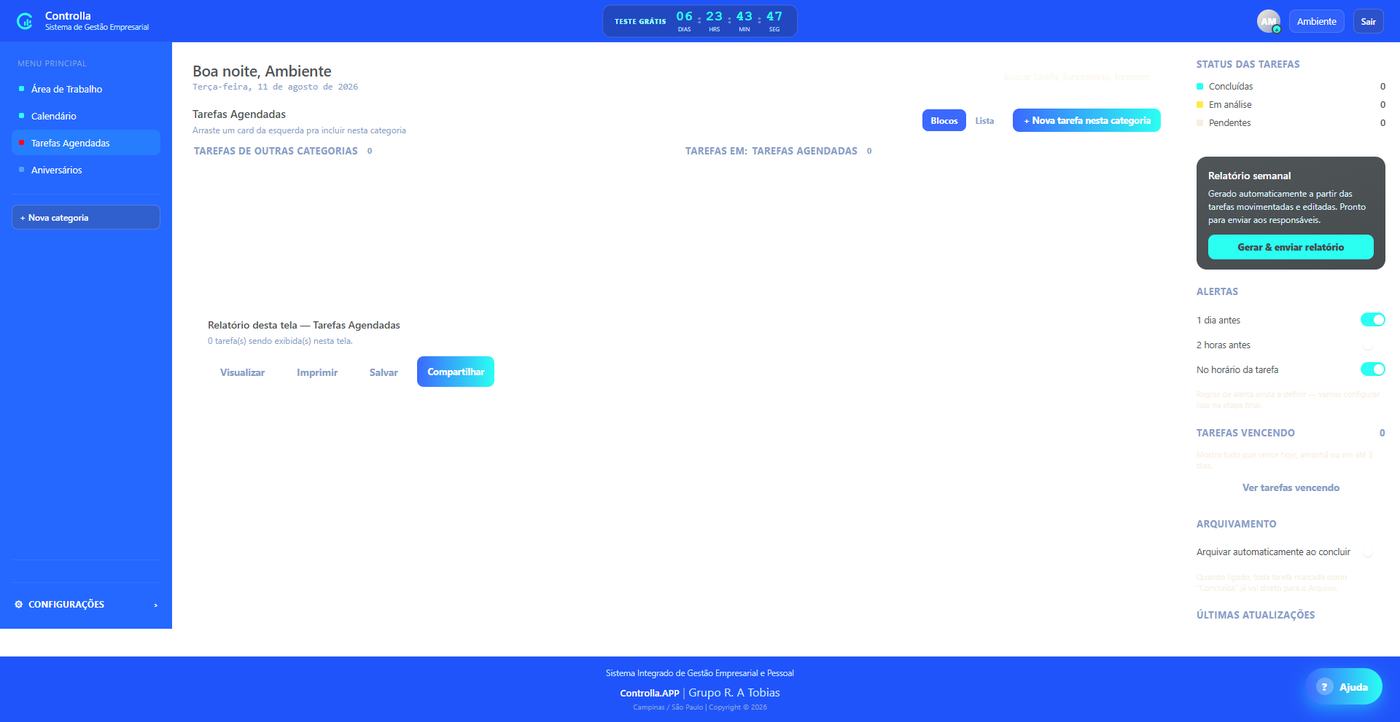
Task: Disable the 'No horário da tarefa' alert
Action: pyautogui.click(x=1373, y=369)
